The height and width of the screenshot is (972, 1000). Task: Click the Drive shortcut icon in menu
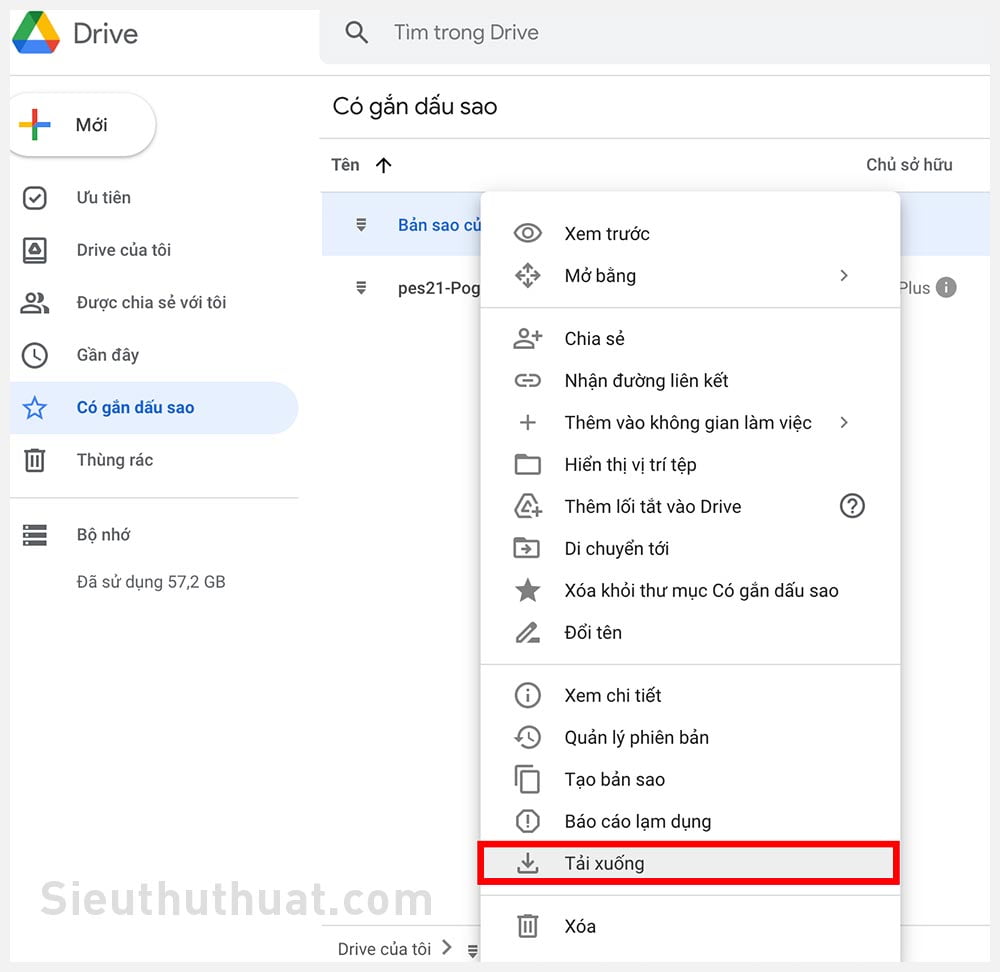(x=528, y=506)
